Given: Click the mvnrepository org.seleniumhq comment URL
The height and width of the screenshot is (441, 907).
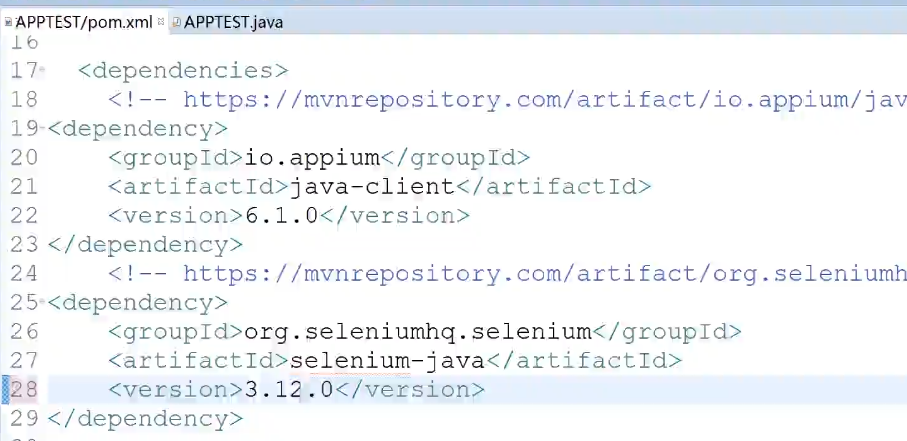Looking at the screenshot, I should pos(545,273).
